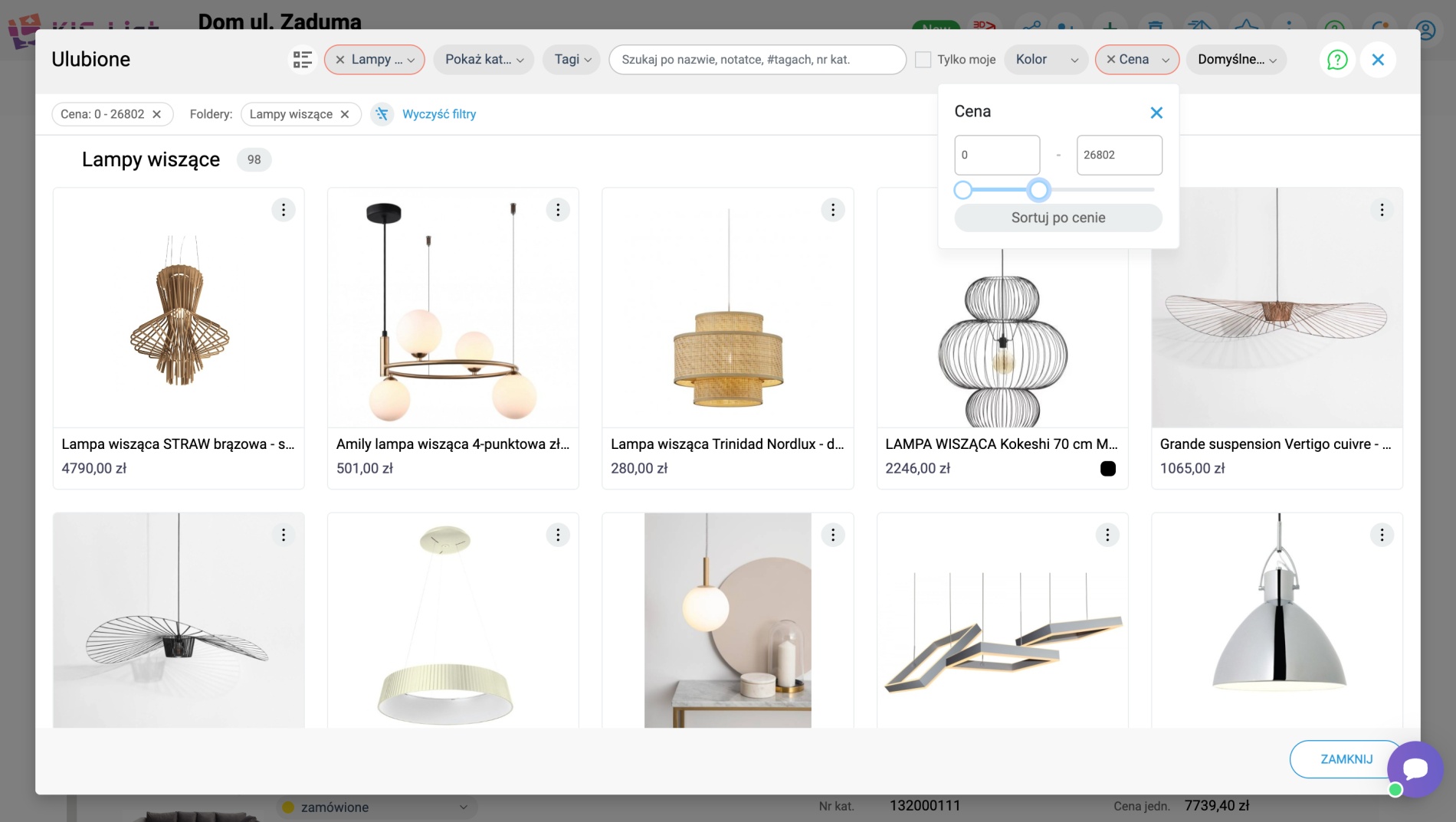The image size is (1456, 822).
Task: Open the green help question icon
Action: coord(1336,60)
